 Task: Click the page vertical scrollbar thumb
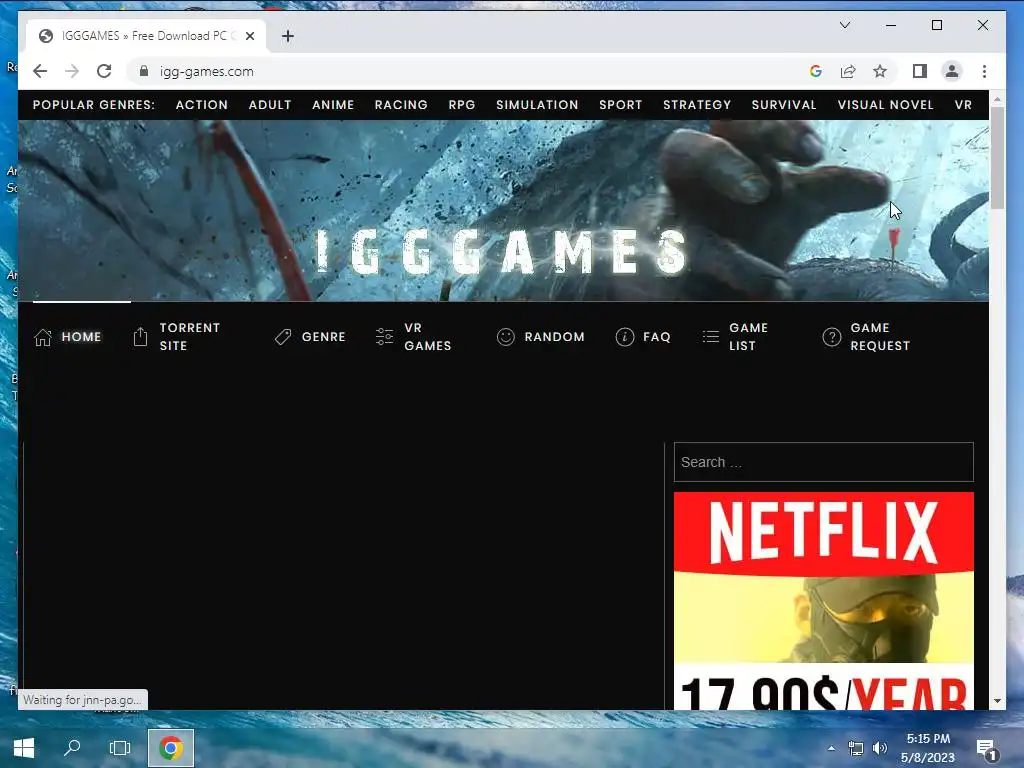click(997, 158)
